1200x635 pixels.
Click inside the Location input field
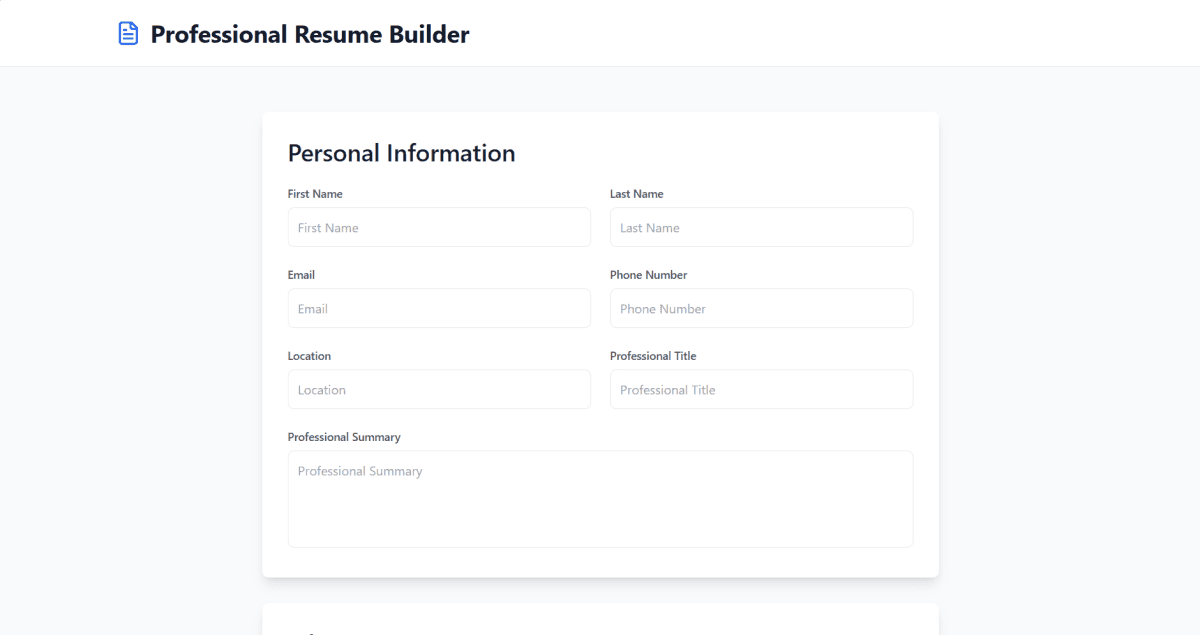coord(439,389)
